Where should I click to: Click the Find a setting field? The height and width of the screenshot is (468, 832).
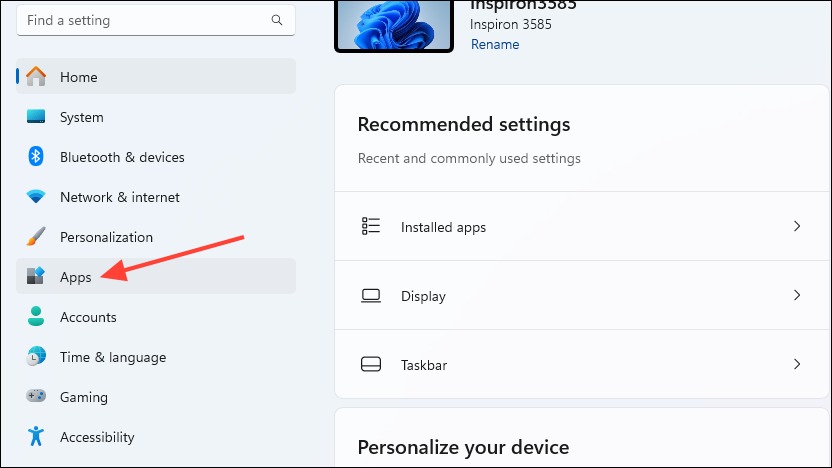156,21
